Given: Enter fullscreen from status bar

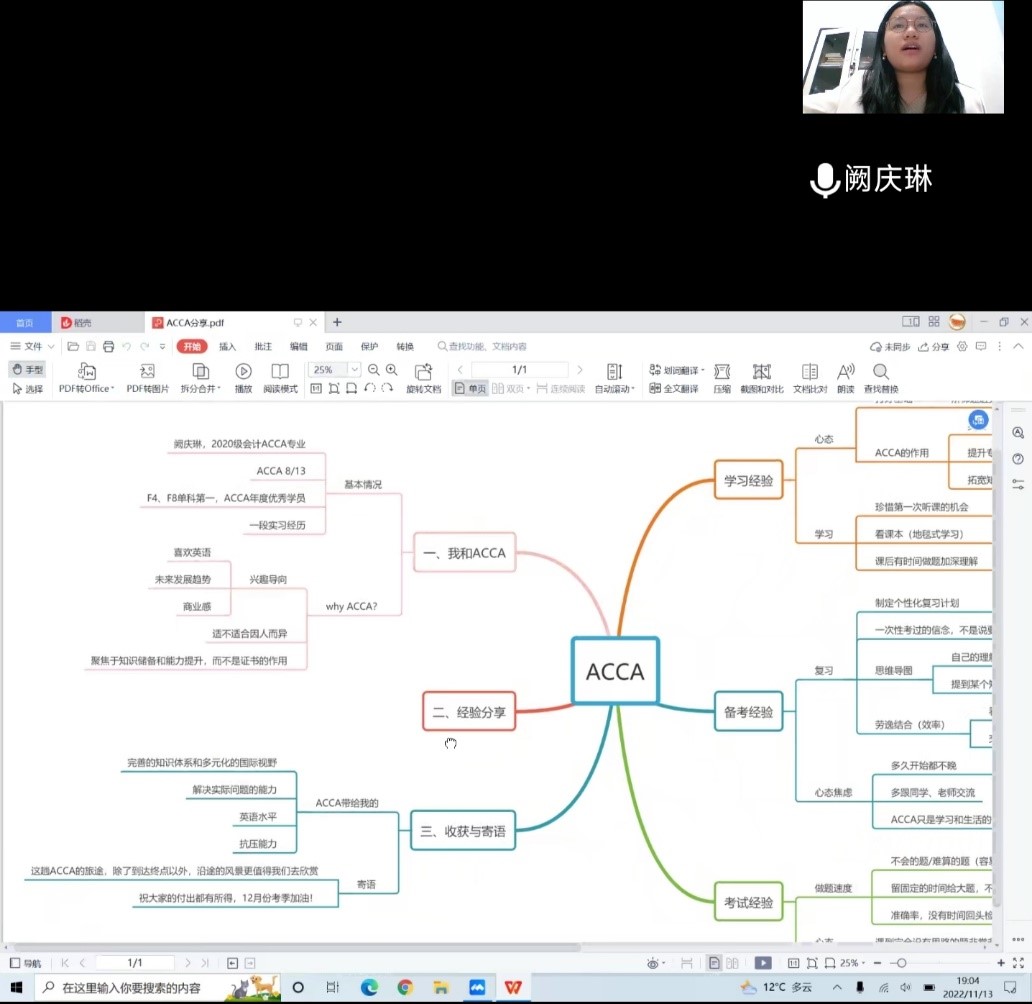Looking at the screenshot, I should pos(1018,963).
